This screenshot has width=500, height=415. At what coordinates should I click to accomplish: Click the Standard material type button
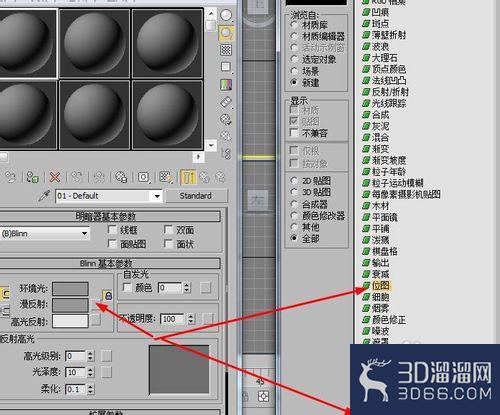[196, 196]
